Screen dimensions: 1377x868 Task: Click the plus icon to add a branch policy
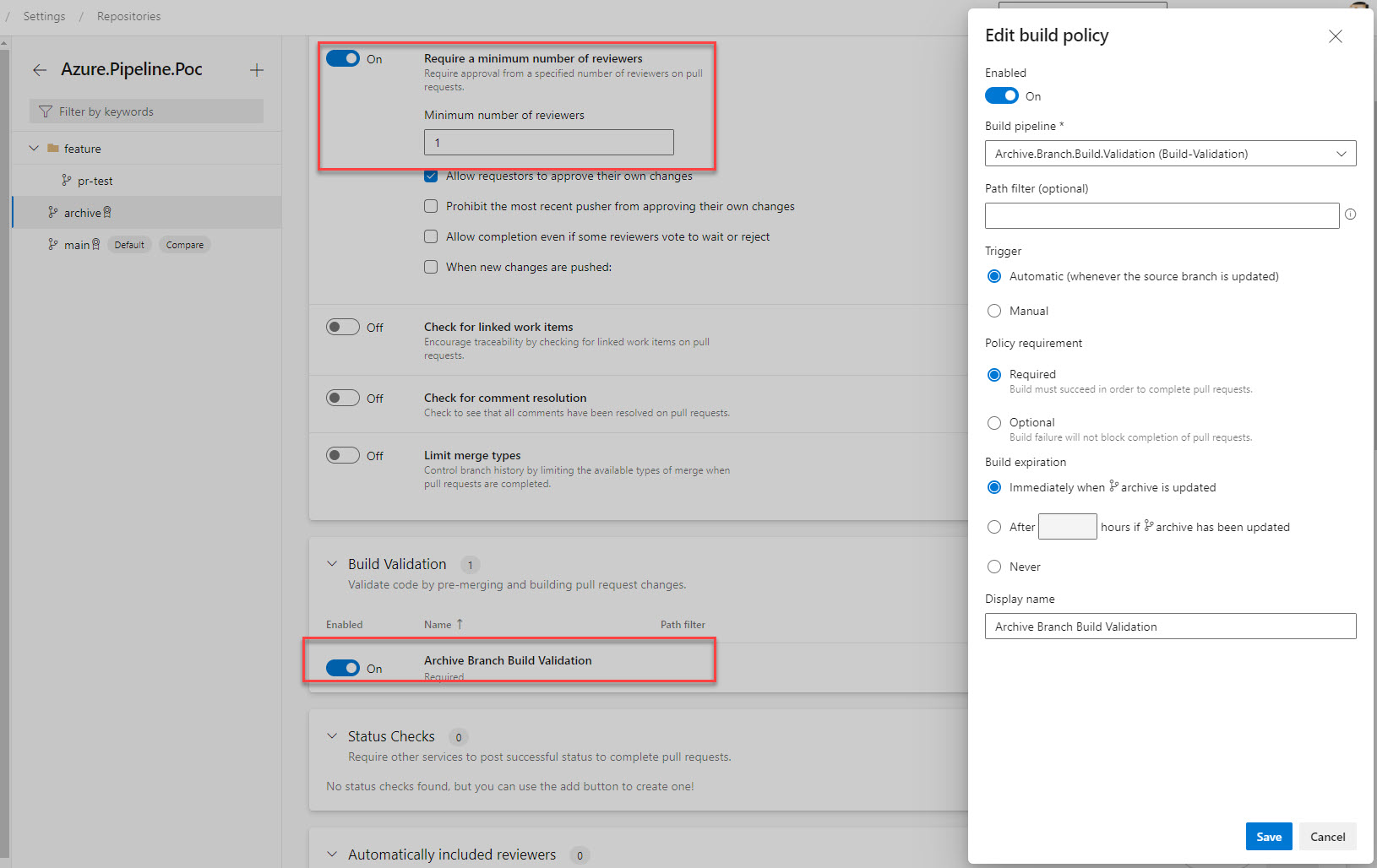(x=256, y=70)
